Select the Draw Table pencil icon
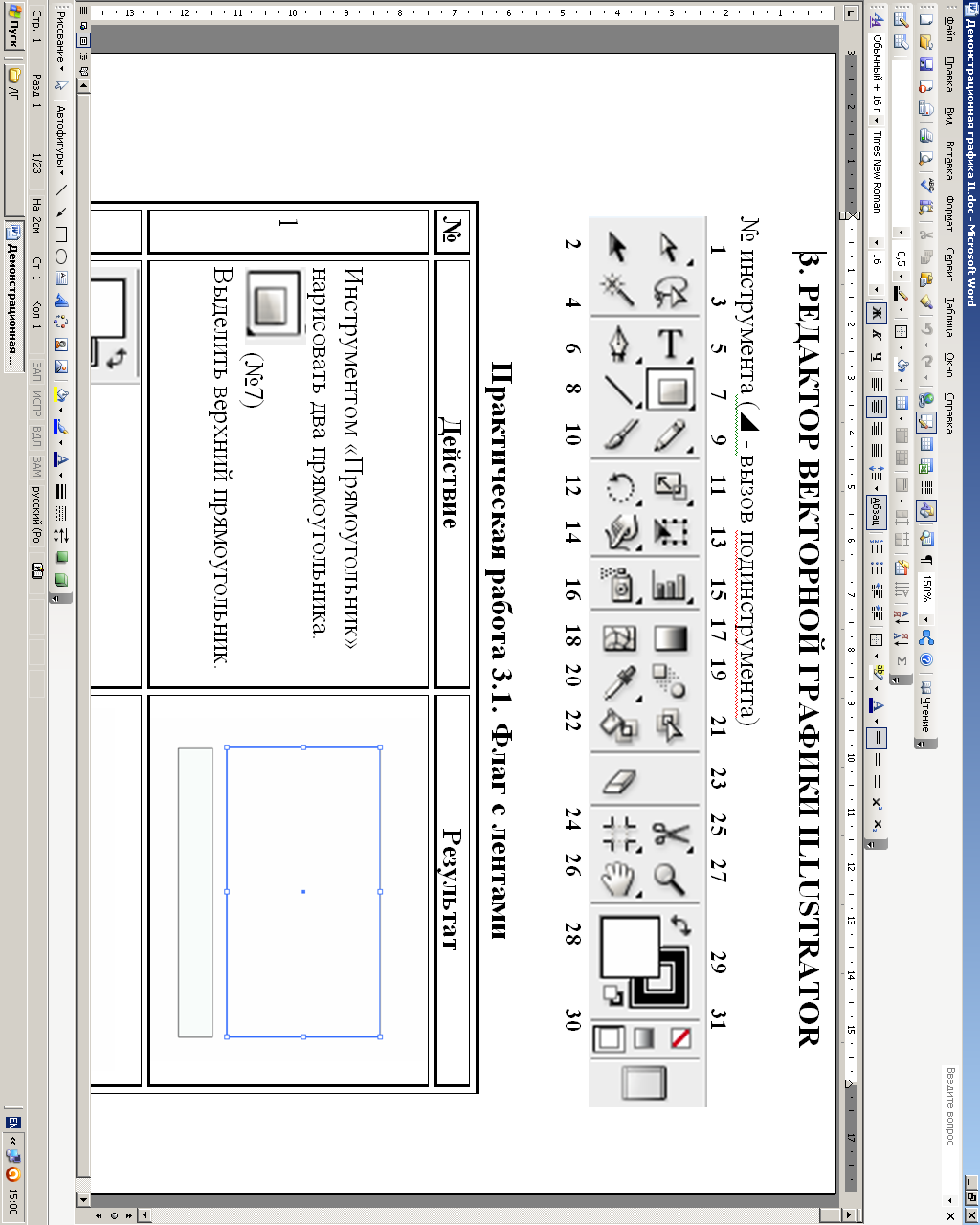This screenshot has width=980, height=1225. click(902, 19)
